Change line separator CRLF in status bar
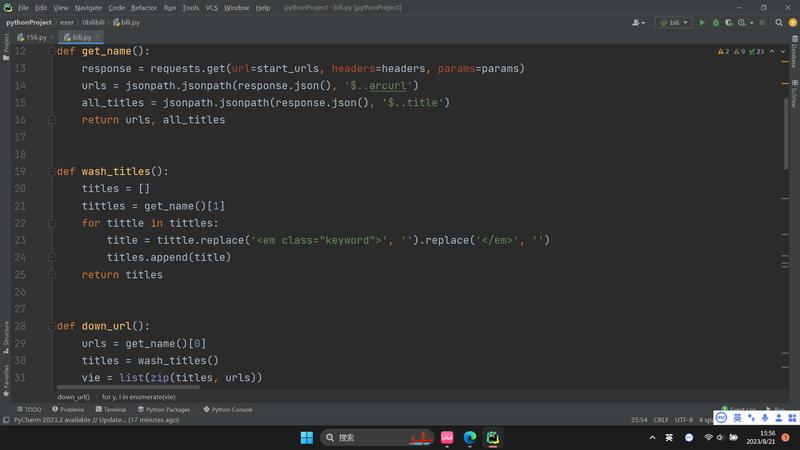Screen dimensions: 800x450 661,420
